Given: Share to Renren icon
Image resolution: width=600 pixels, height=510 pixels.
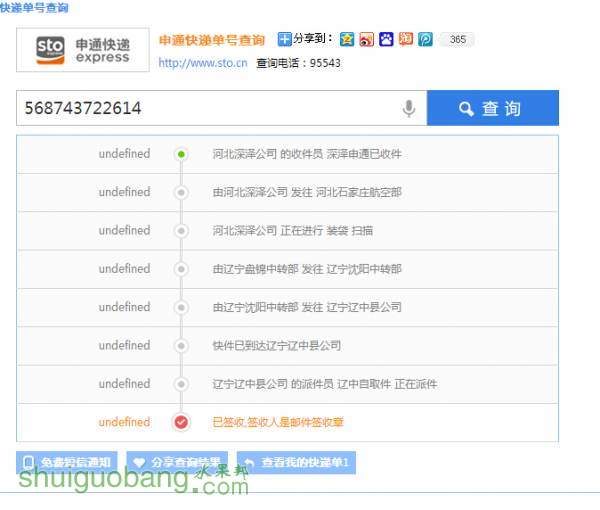Looking at the screenshot, I should click(x=405, y=40).
